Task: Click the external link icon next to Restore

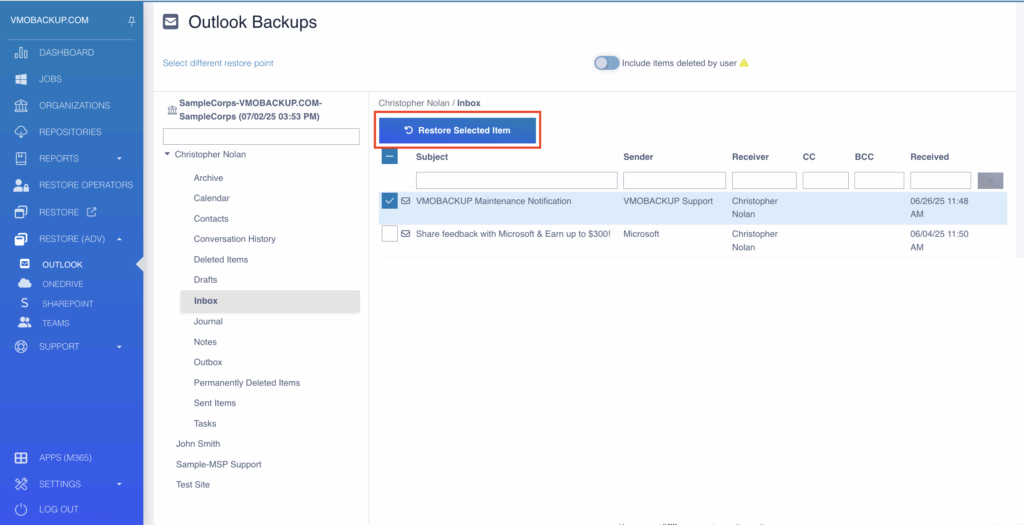Action: pos(91,212)
